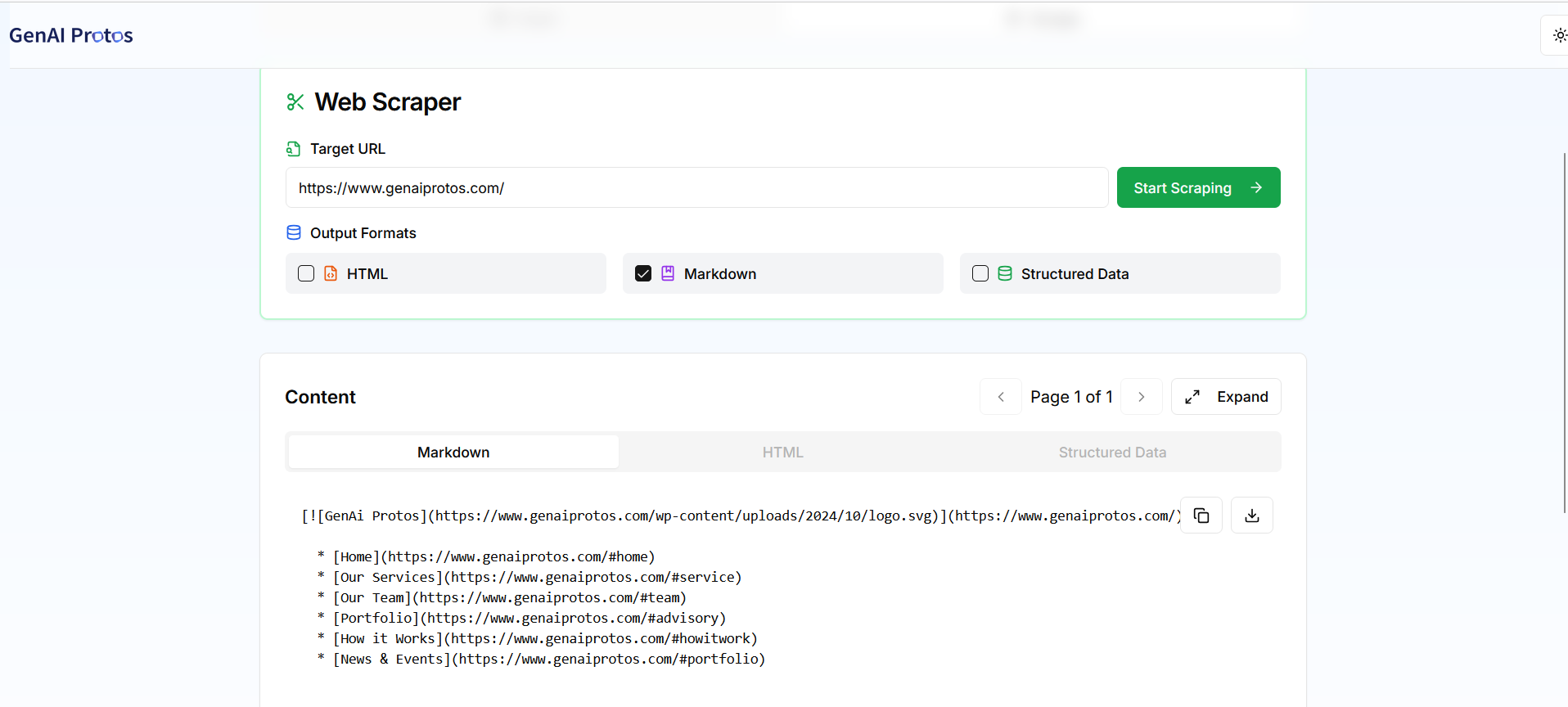The image size is (1568, 707).
Task: Uncheck the Markdown output checkbox
Action: pos(643,273)
